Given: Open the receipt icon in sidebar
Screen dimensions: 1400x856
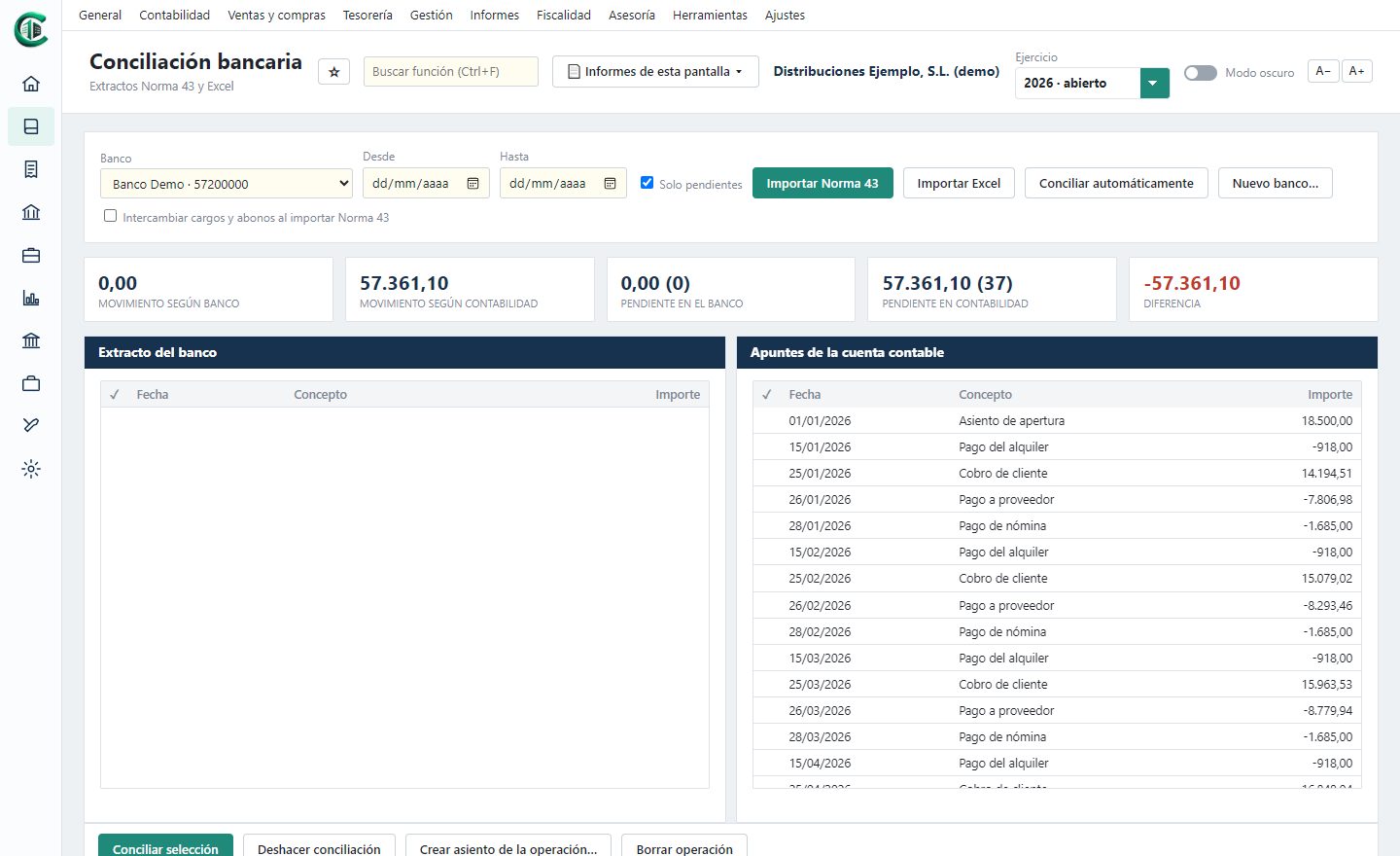Looking at the screenshot, I should pyautogui.click(x=31, y=169).
